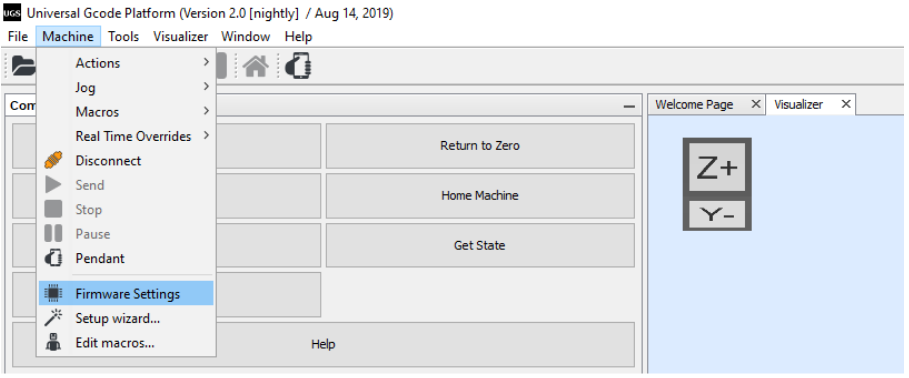
Task: Click the Firmware Settings chip icon
Action: click(53, 294)
